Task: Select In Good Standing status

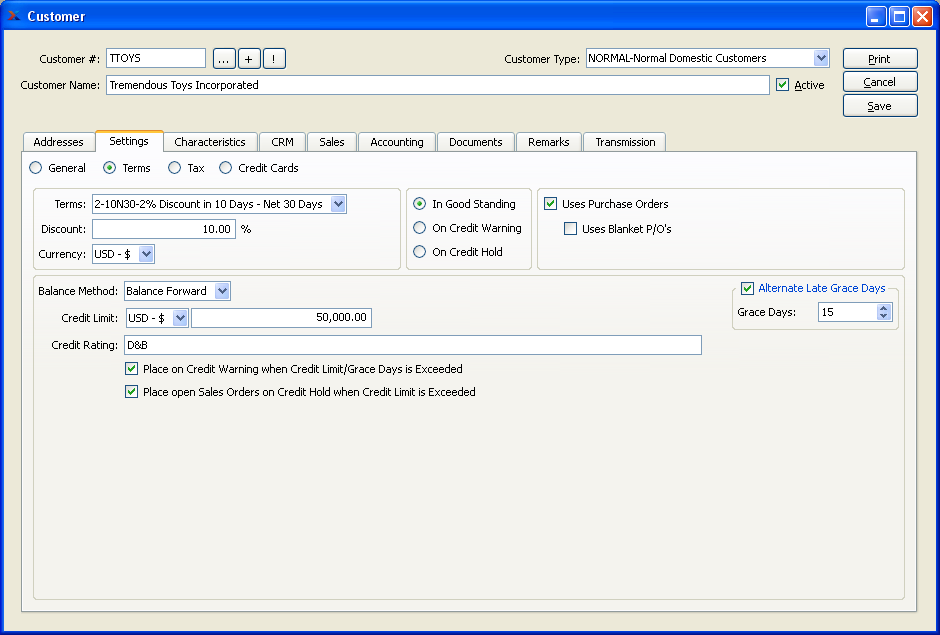Action: [x=420, y=204]
